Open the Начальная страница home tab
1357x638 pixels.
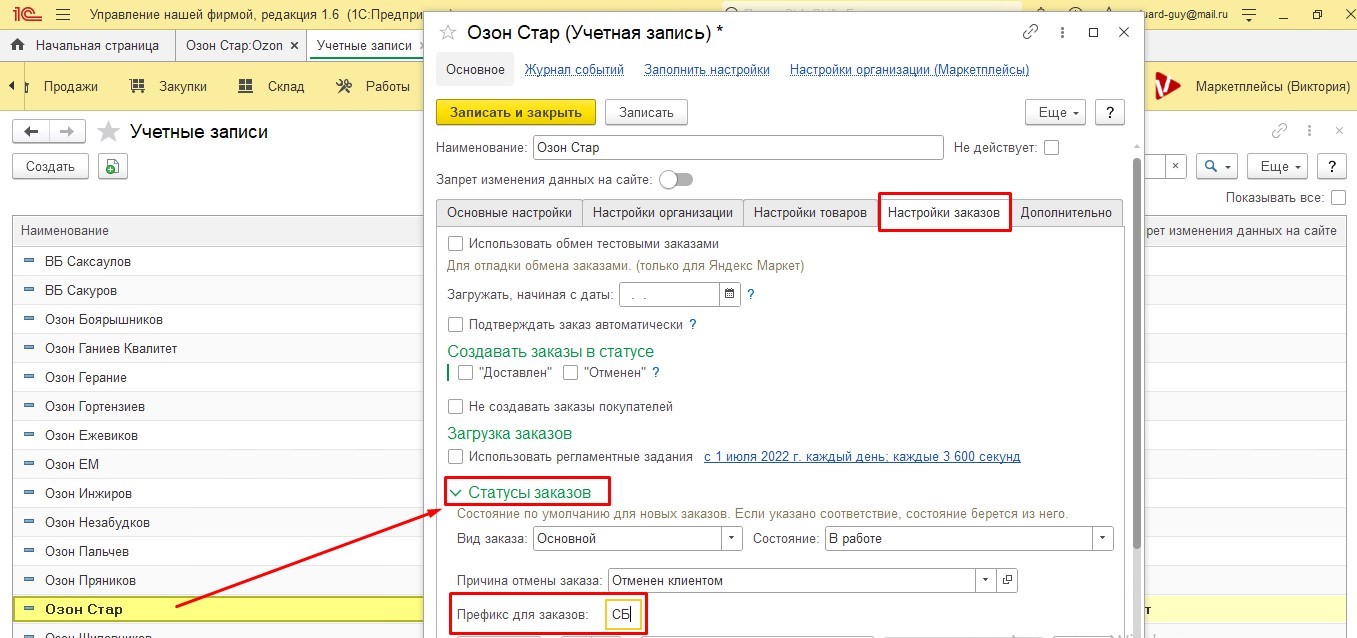(88, 46)
